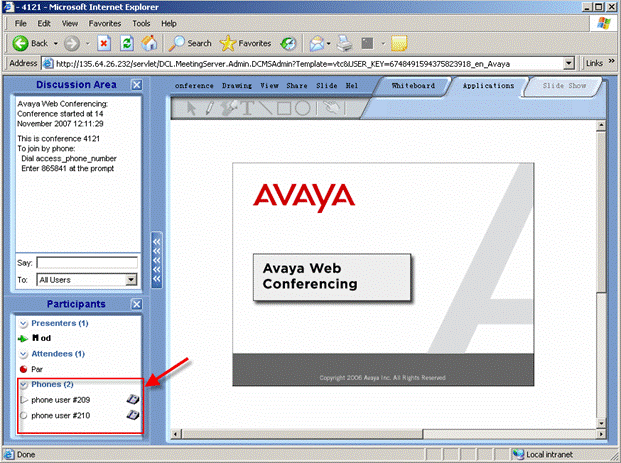Select the pointer arrow drawing tool
The image size is (621, 463).
click(x=191, y=108)
